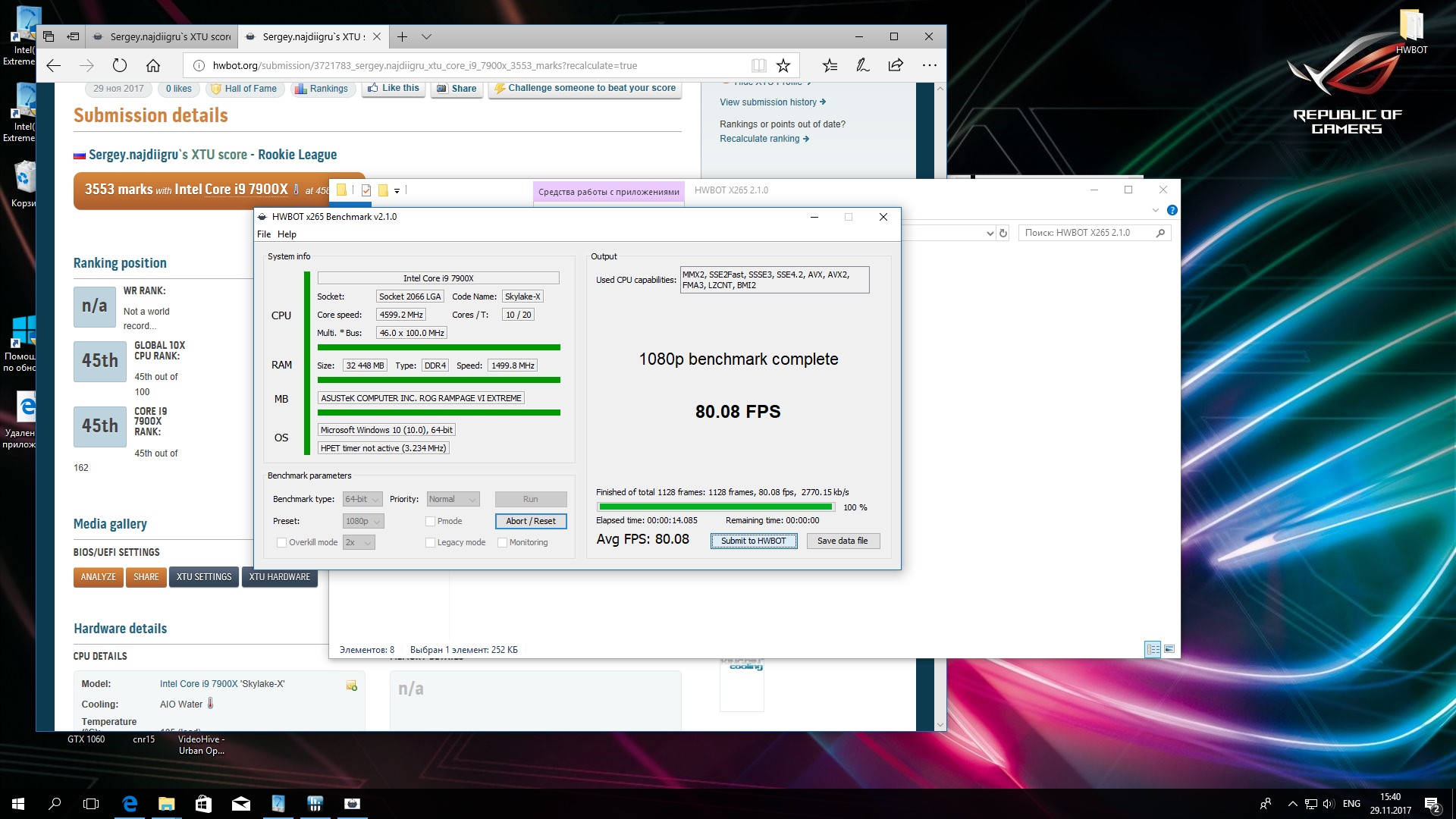The image size is (1456, 819).
Task: Click ENG language indicator in tray
Action: 1351,804
